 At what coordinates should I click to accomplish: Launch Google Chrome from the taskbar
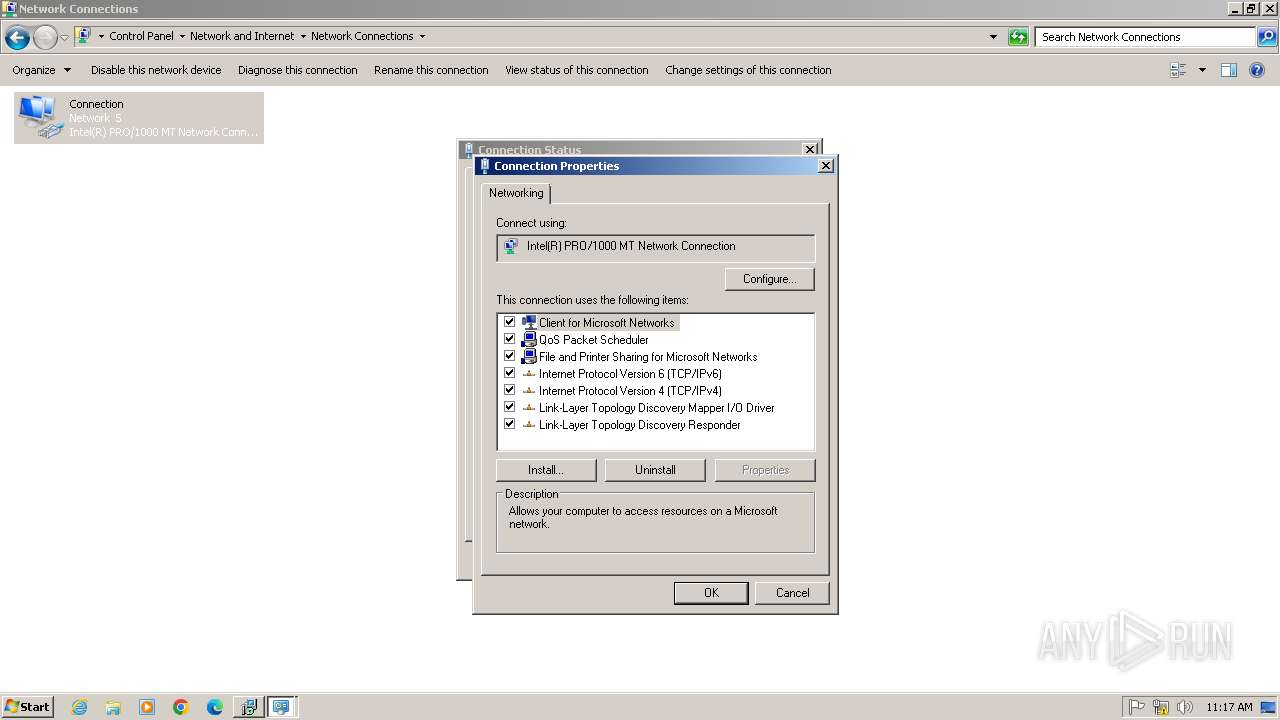click(x=181, y=707)
